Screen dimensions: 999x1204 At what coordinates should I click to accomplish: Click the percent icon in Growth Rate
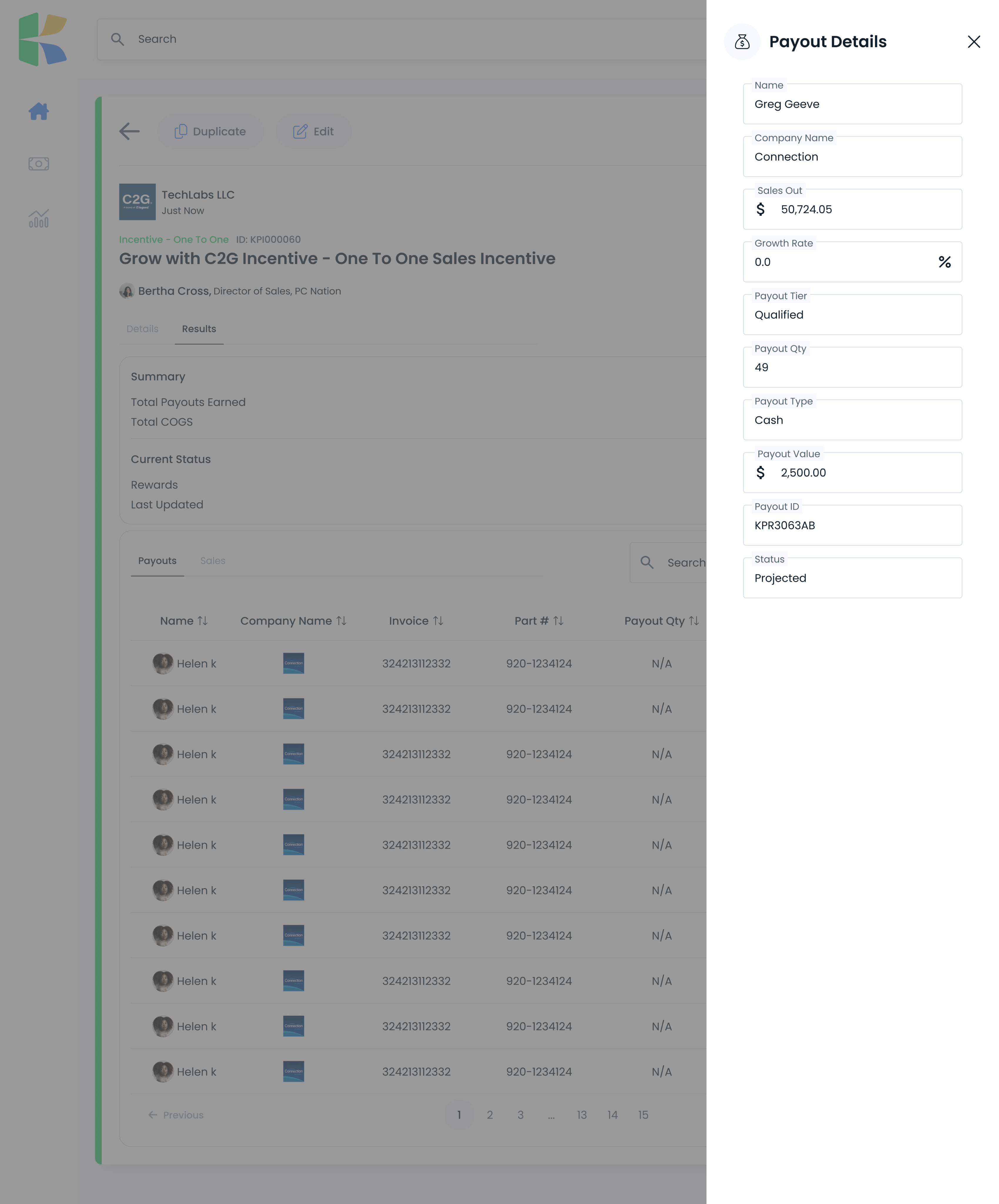click(945, 262)
